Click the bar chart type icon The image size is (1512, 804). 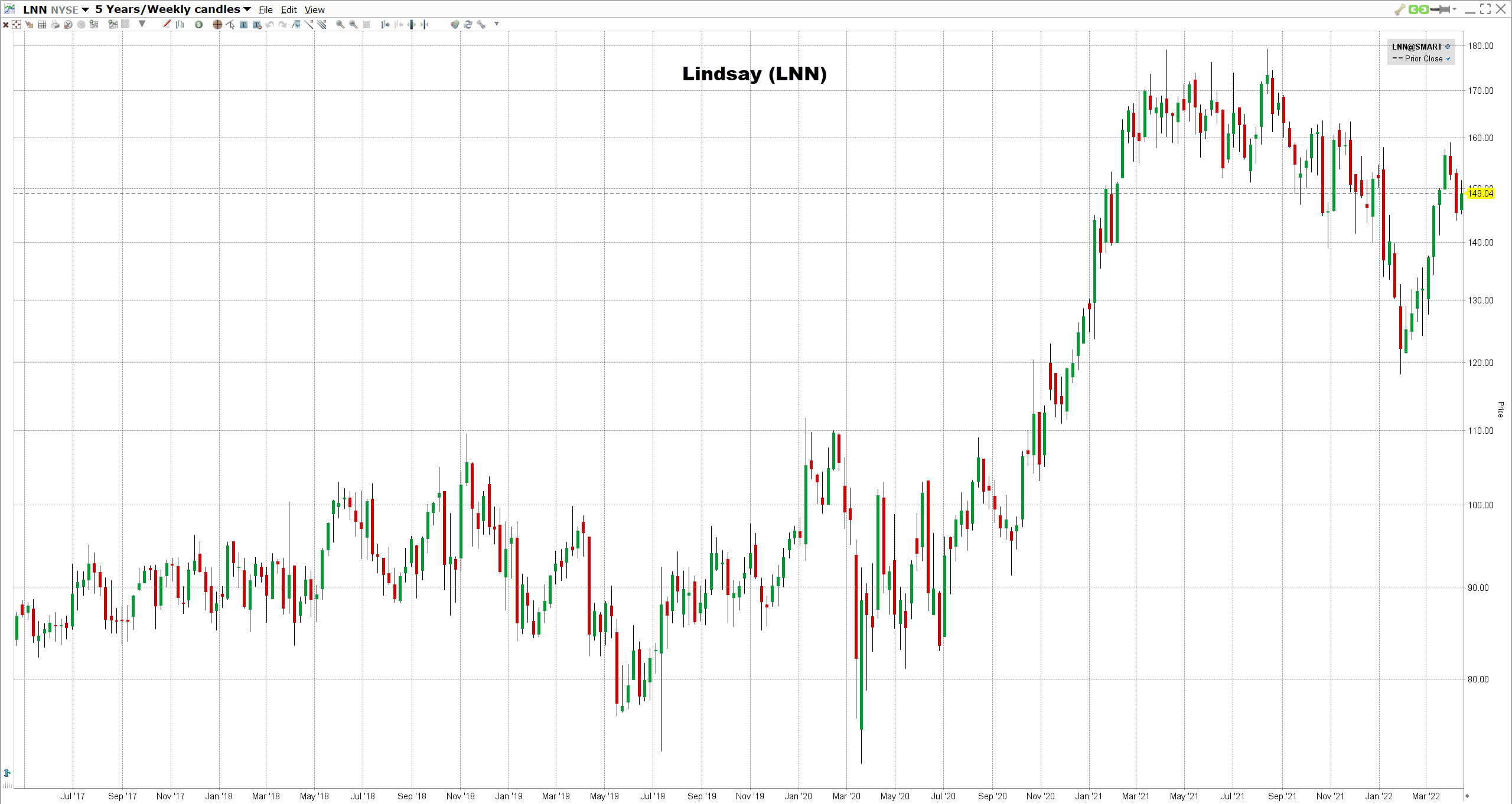(180, 24)
